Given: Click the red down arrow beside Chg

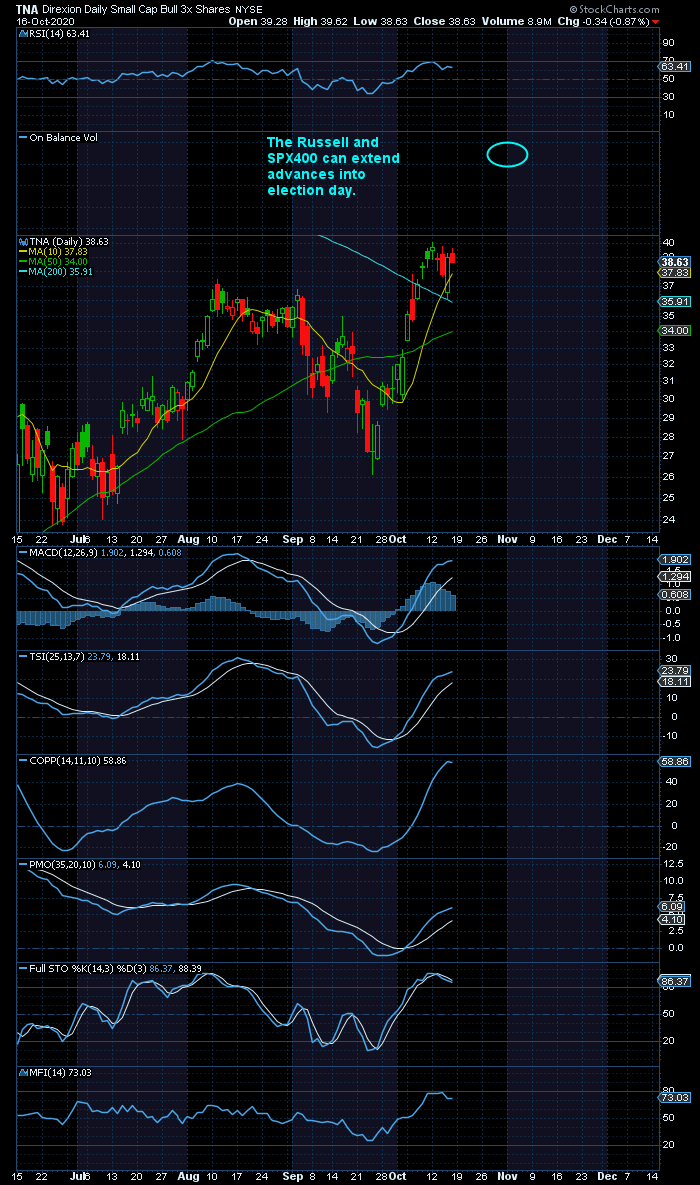Looking at the screenshot, I should (655, 22).
